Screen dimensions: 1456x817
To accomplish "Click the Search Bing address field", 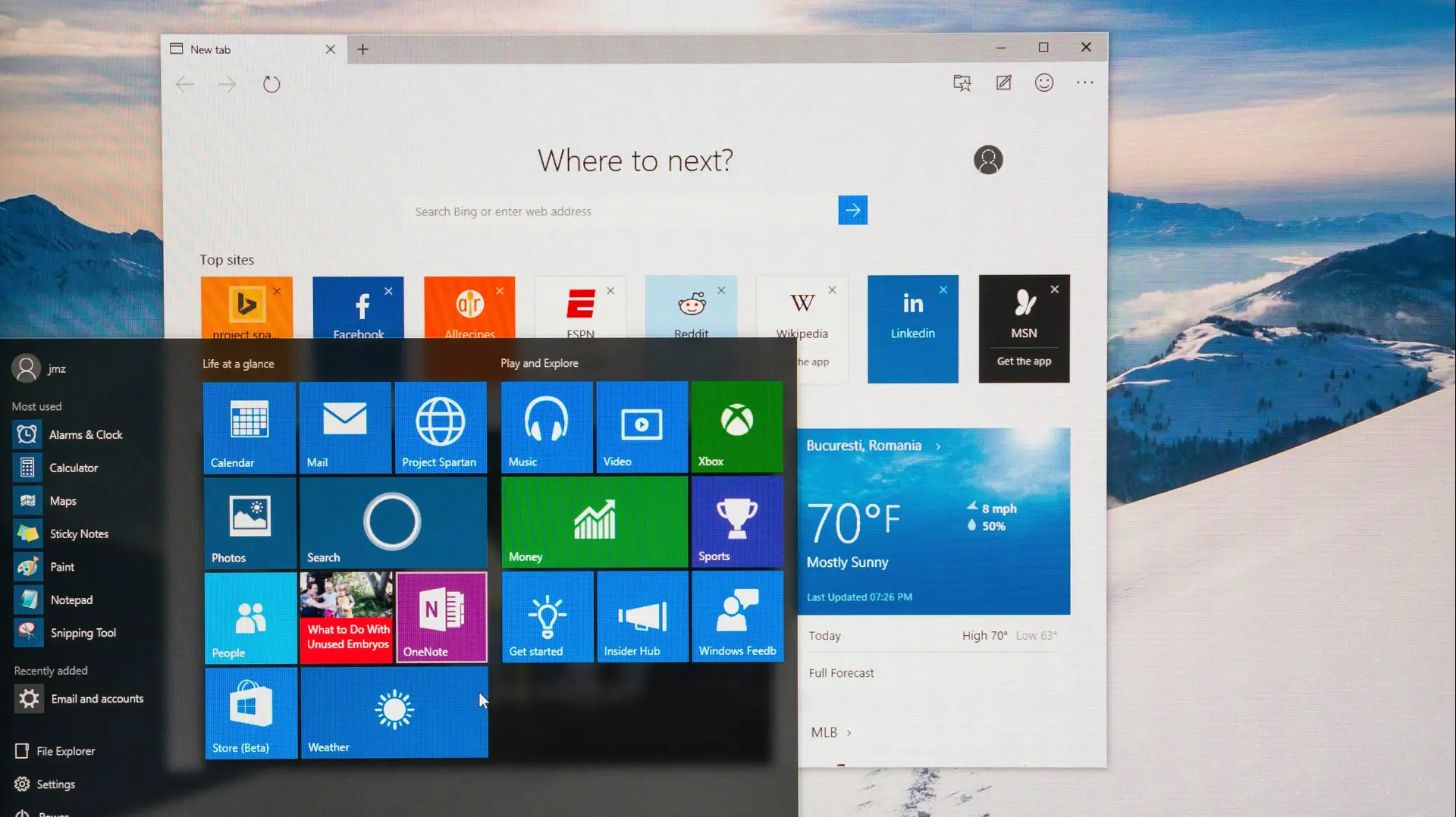I will (622, 211).
